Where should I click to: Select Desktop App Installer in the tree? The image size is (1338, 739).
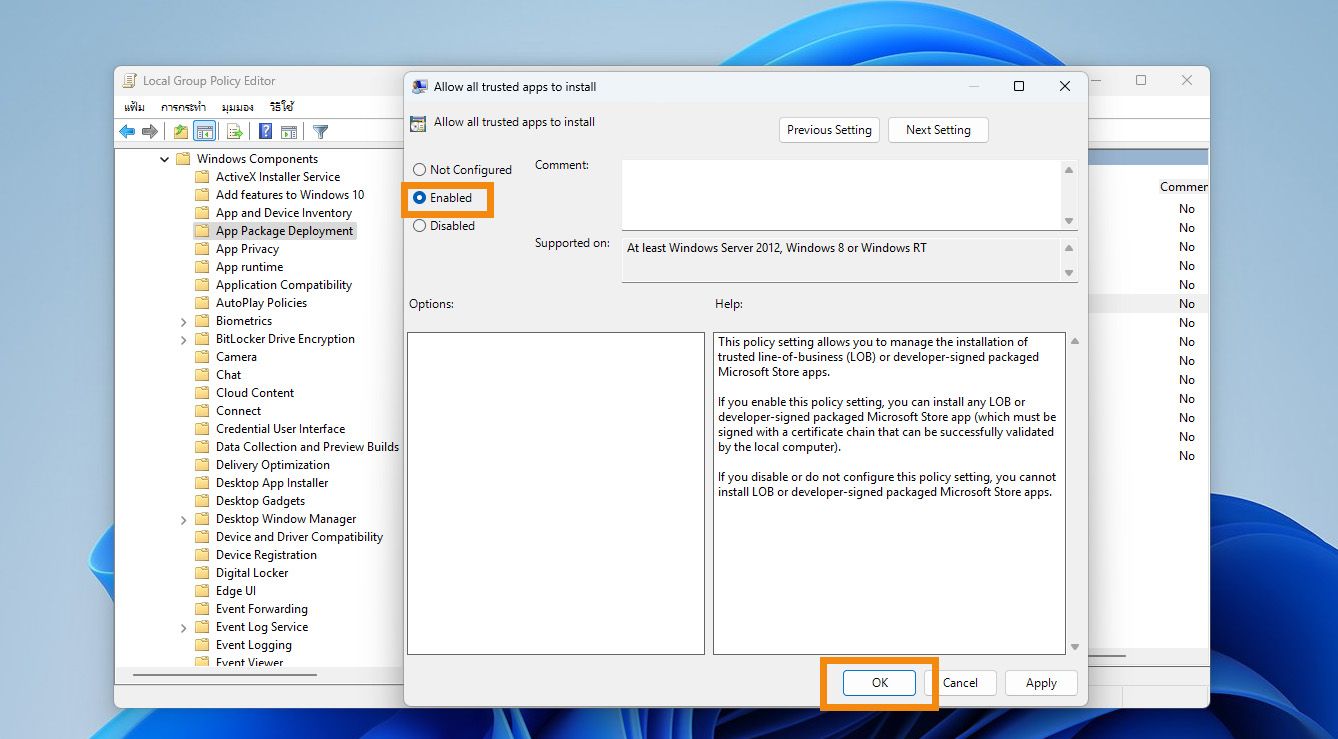coord(272,483)
